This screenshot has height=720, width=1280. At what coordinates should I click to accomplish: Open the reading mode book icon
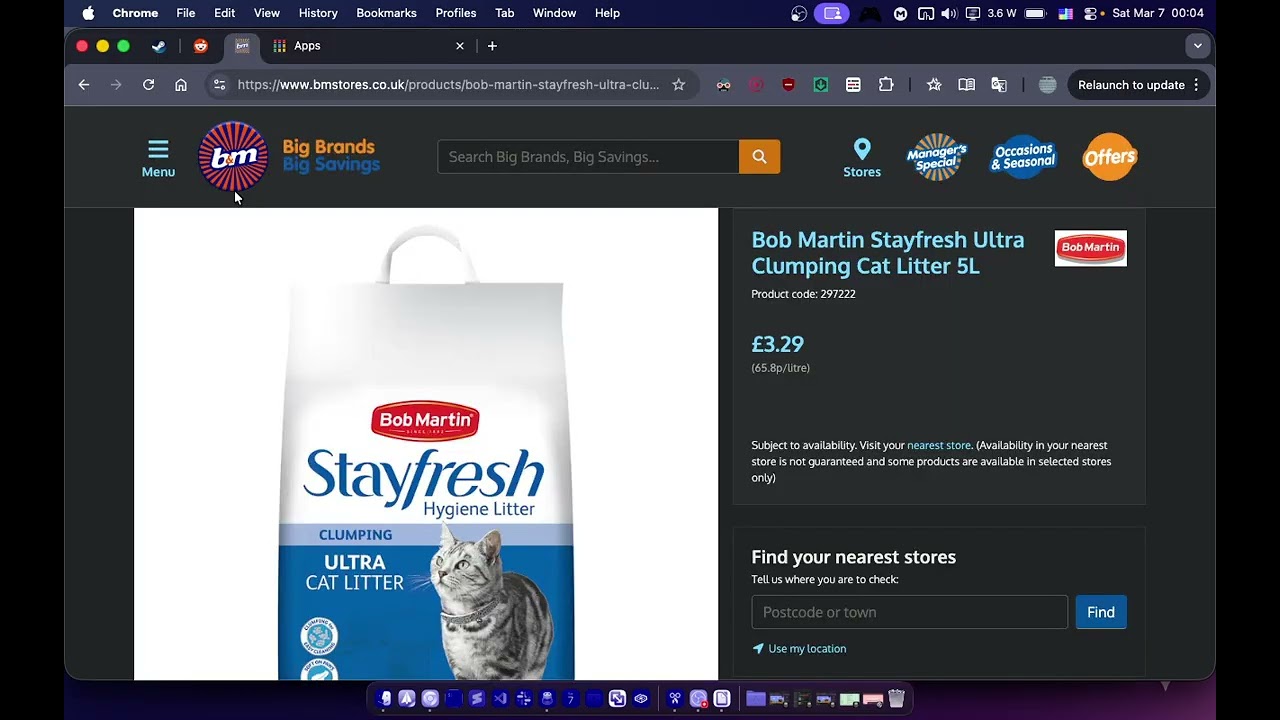click(966, 85)
